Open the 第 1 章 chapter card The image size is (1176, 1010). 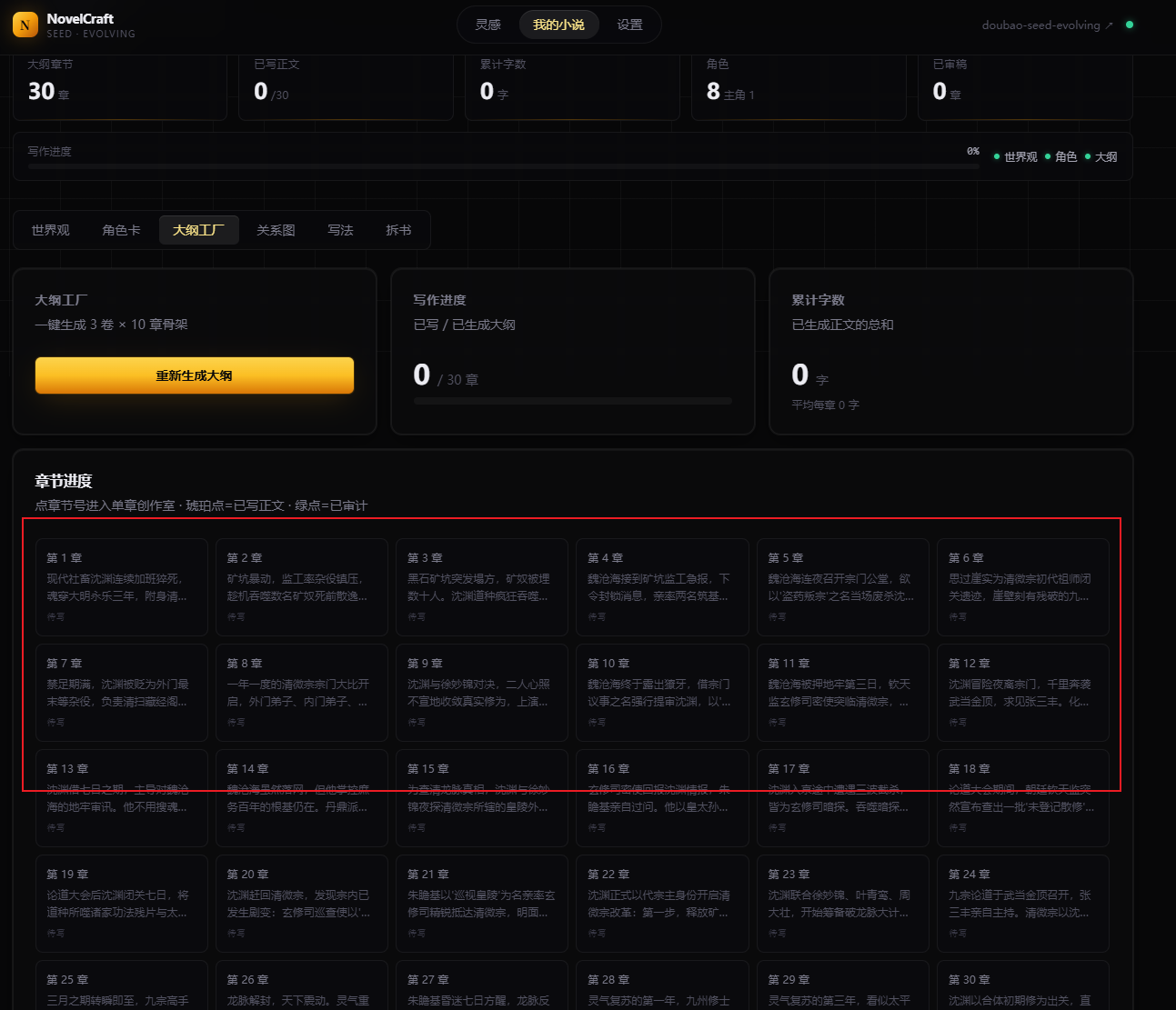pos(122,587)
